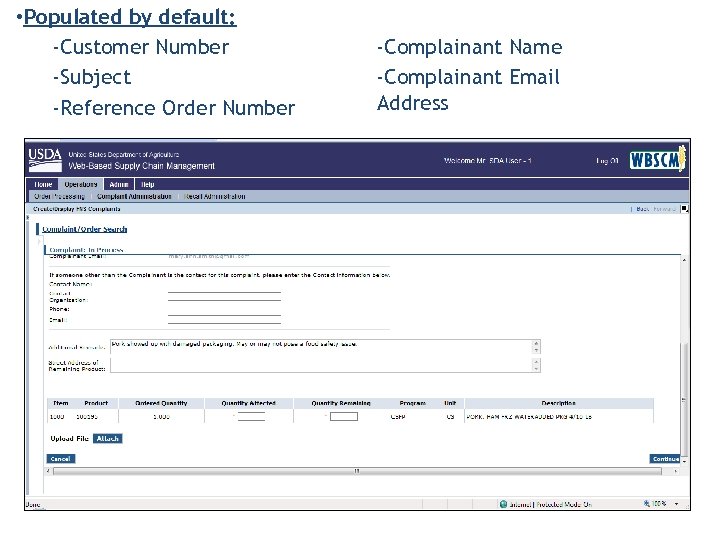Select Recall Administration submenu

pos(214,197)
